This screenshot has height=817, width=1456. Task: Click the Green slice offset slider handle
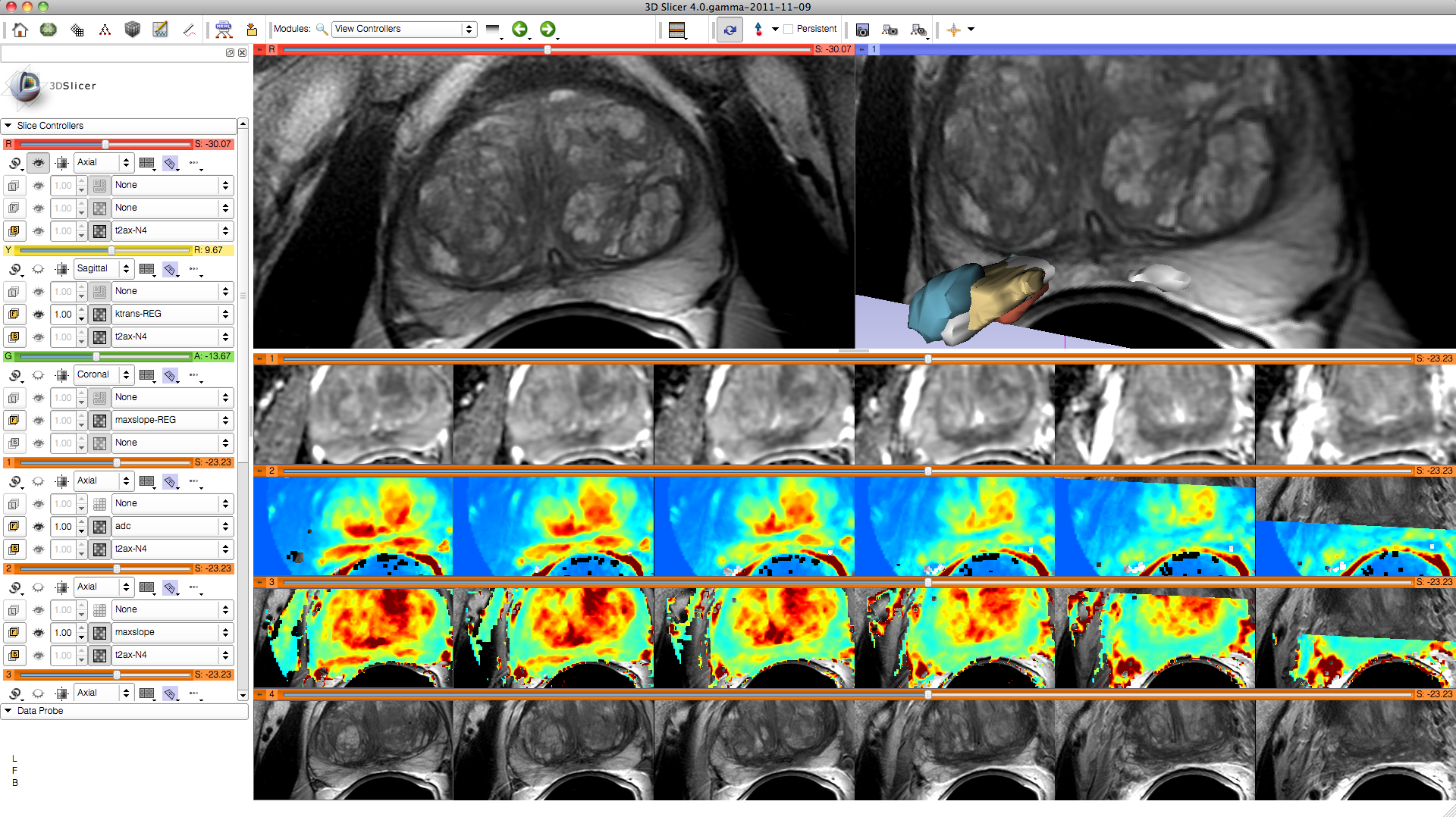96,356
